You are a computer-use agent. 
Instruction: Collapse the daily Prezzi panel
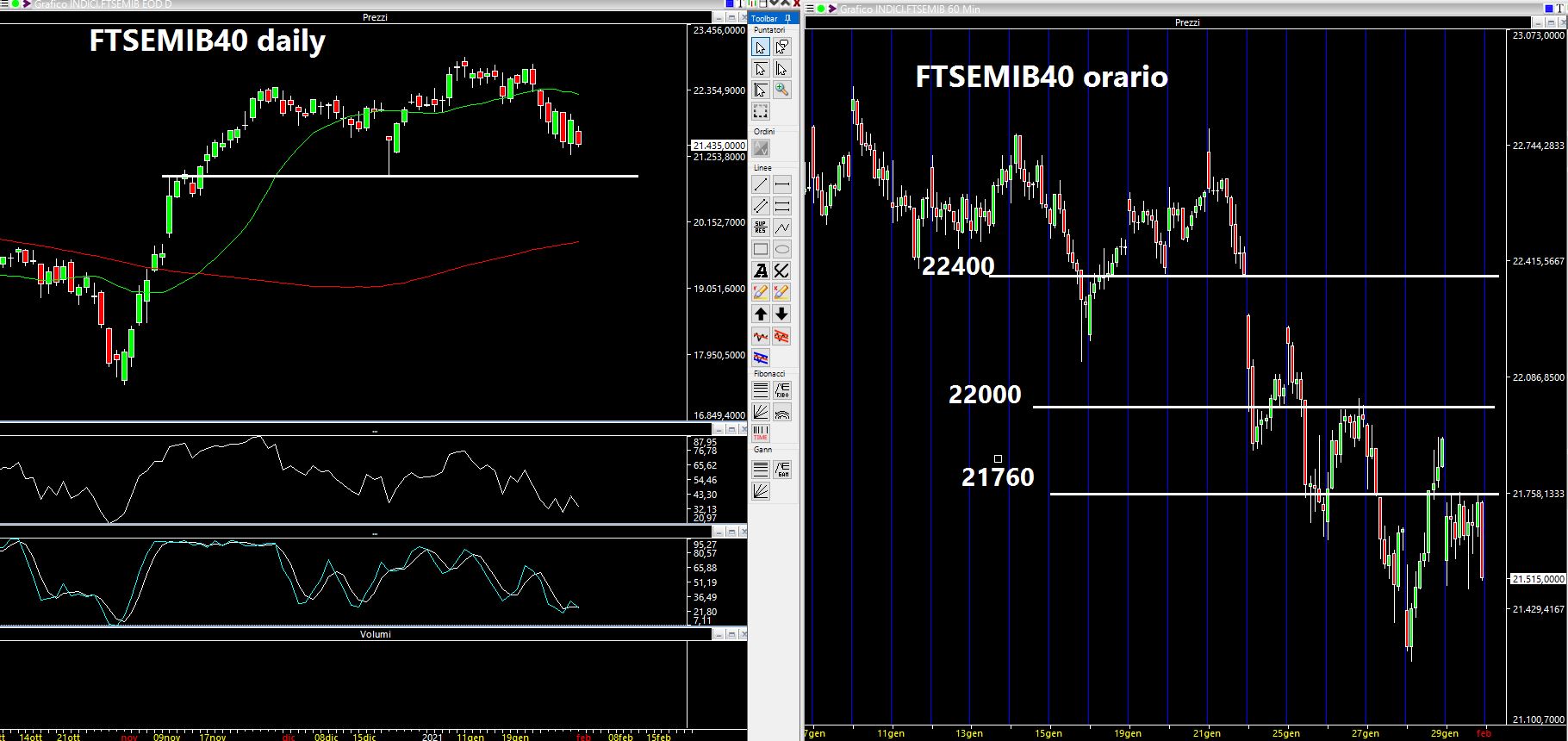point(719,17)
